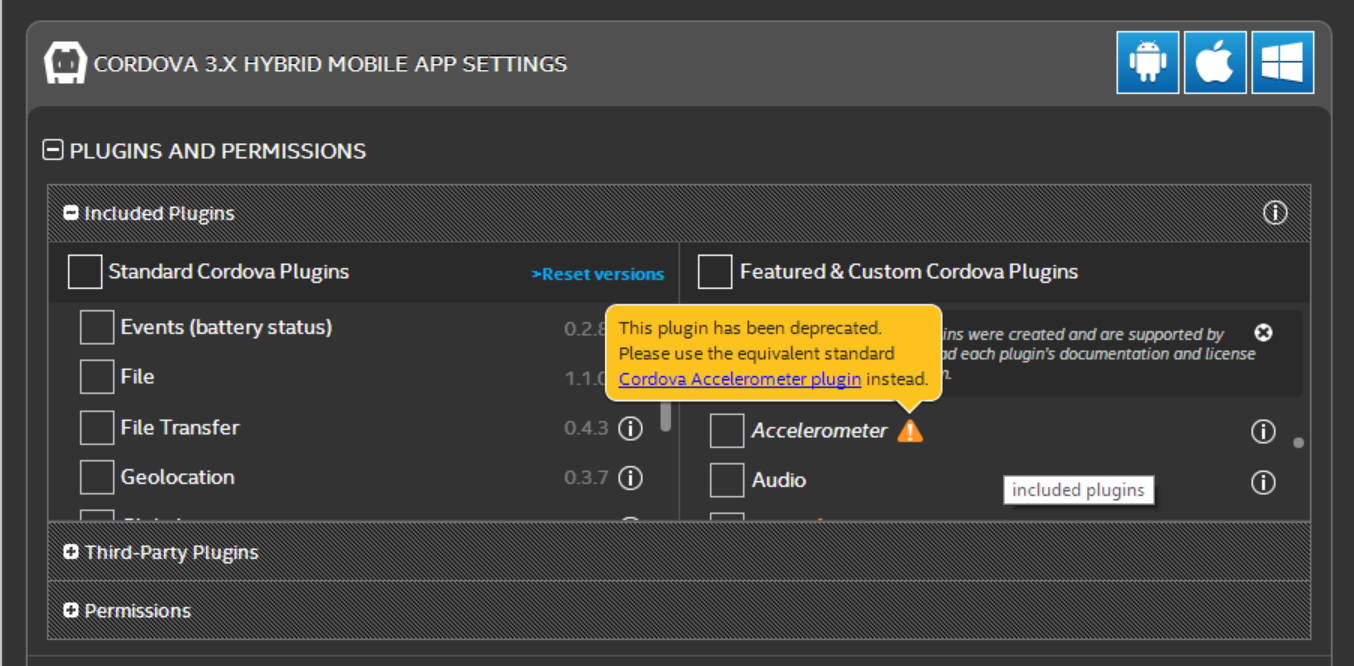Show info for Geolocation plugin
The image size is (1354, 666).
click(630, 478)
